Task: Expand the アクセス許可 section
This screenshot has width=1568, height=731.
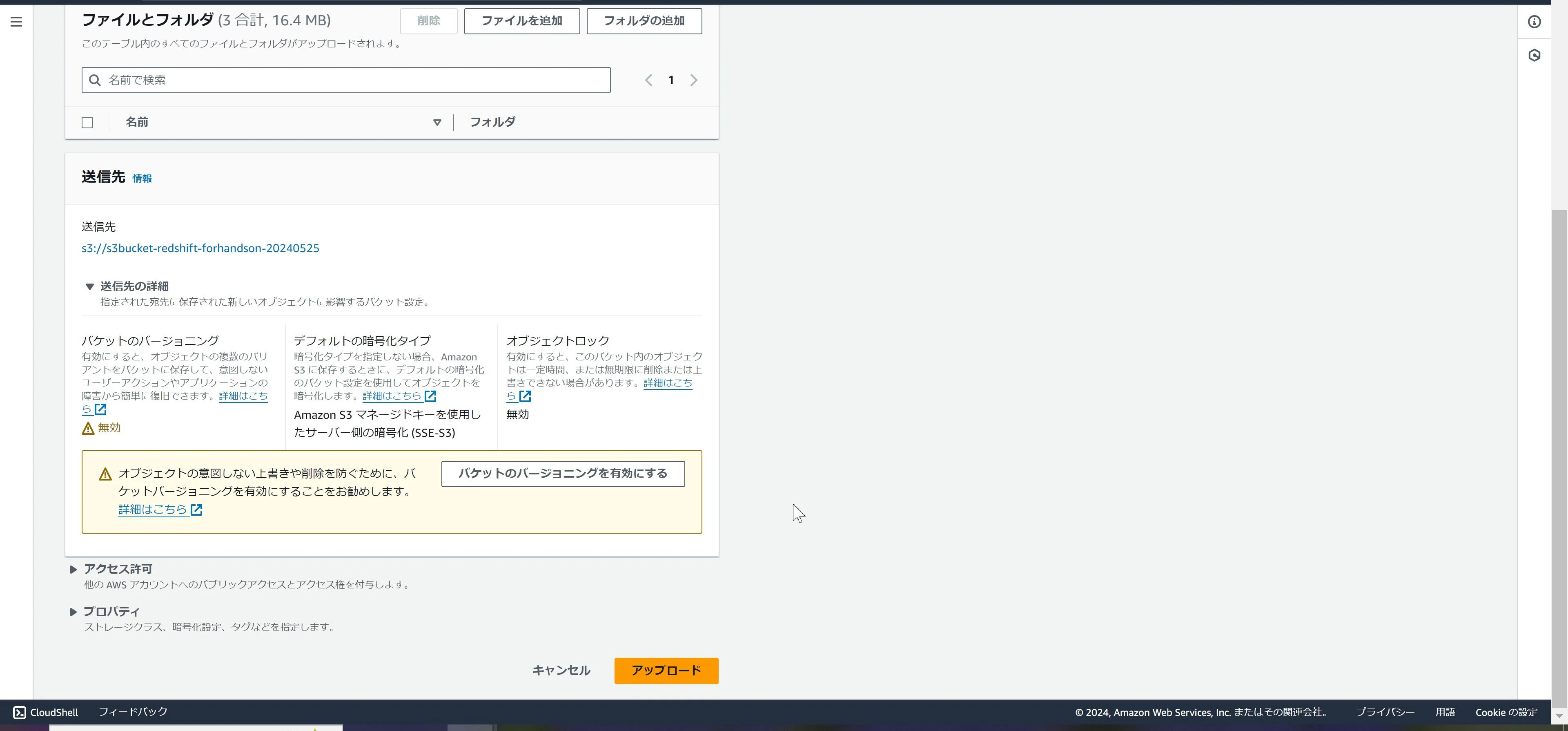Action: click(x=73, y=570)
